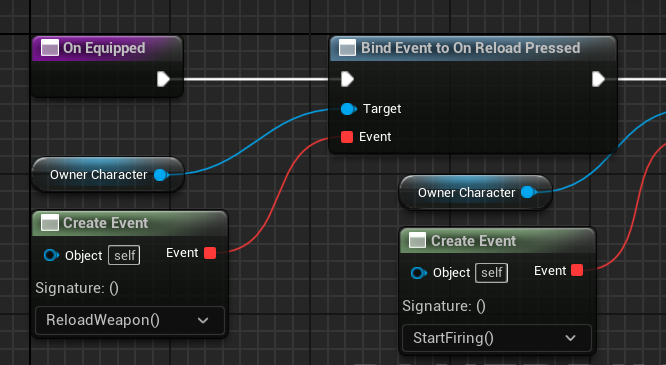Select the left Owner Character variable node
The height and width of the screenshot is (365, 666).
(x=108, y=175)
